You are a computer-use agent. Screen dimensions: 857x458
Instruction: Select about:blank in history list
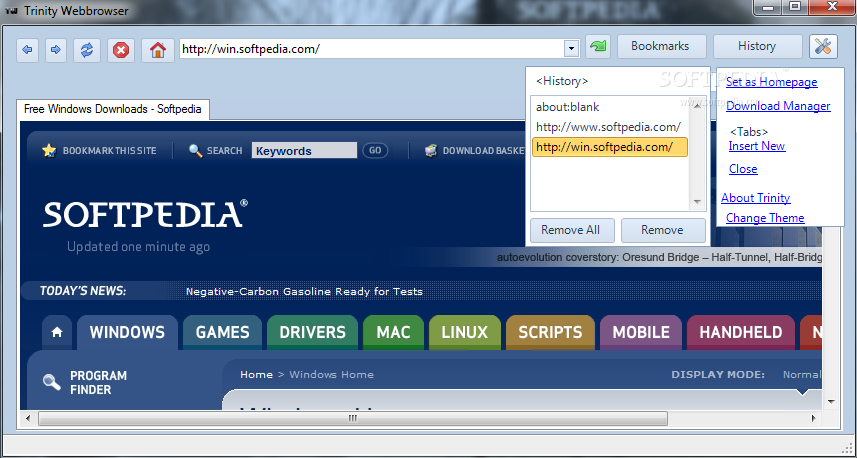[568, 107]
